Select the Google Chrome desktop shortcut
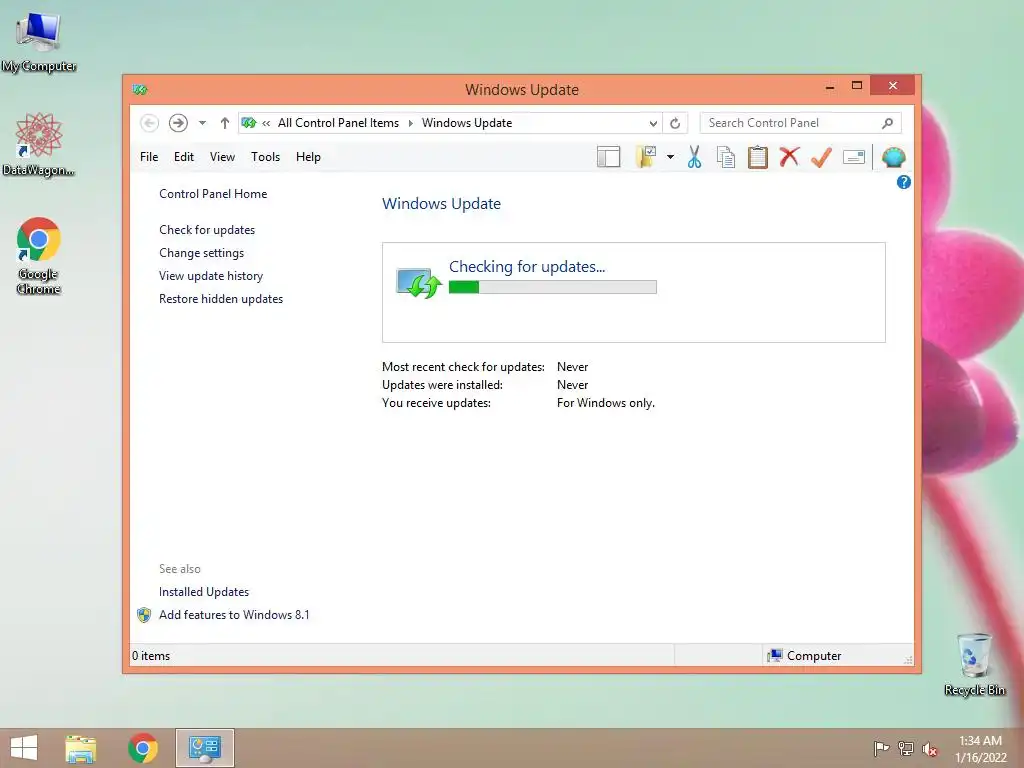Image resolution: width=1024 pixels, height=768 pixels. (39, 256)
